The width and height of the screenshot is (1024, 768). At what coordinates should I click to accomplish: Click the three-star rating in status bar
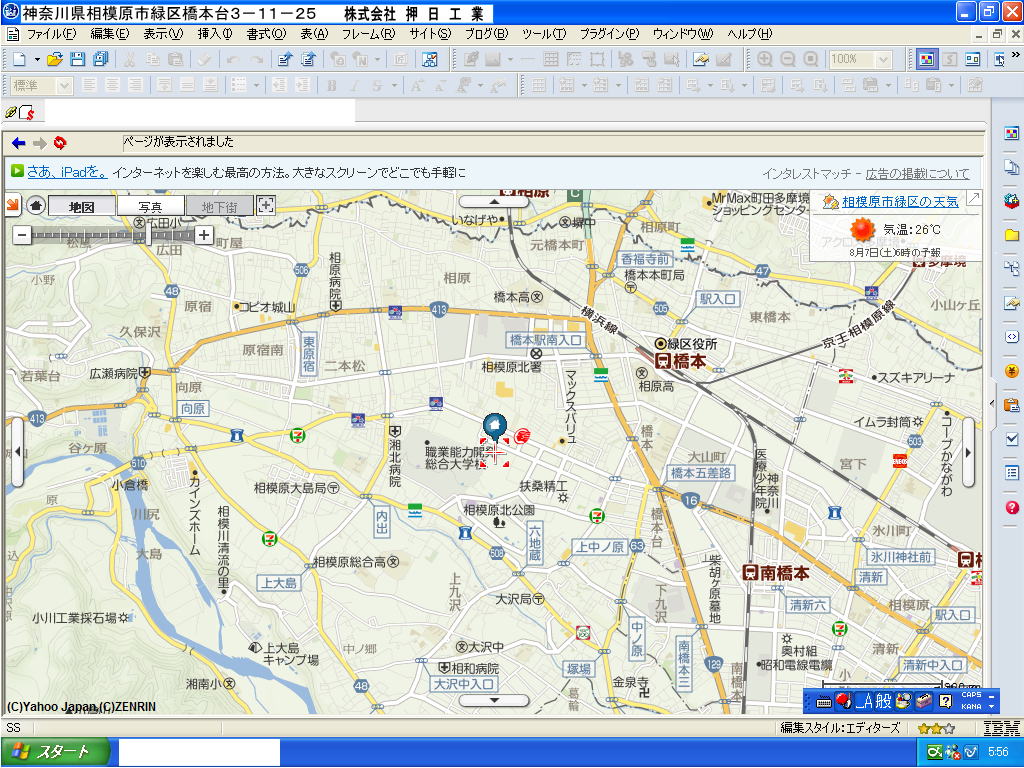tap(936, 728)
